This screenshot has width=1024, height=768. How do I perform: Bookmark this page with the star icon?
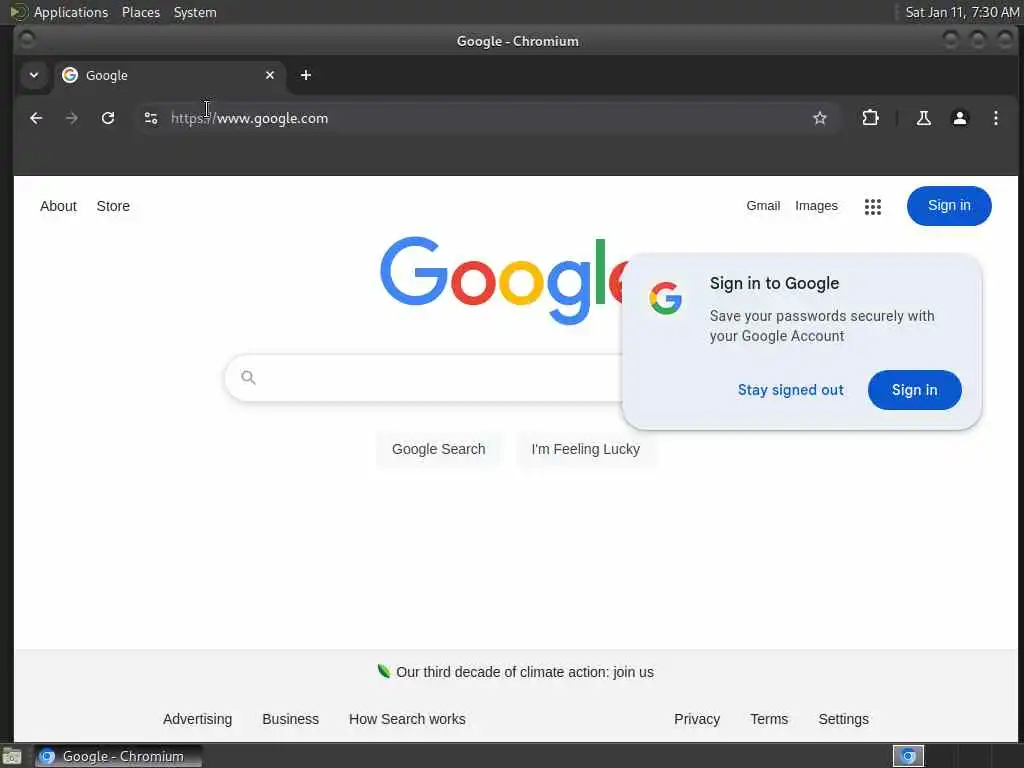(820, 118)
